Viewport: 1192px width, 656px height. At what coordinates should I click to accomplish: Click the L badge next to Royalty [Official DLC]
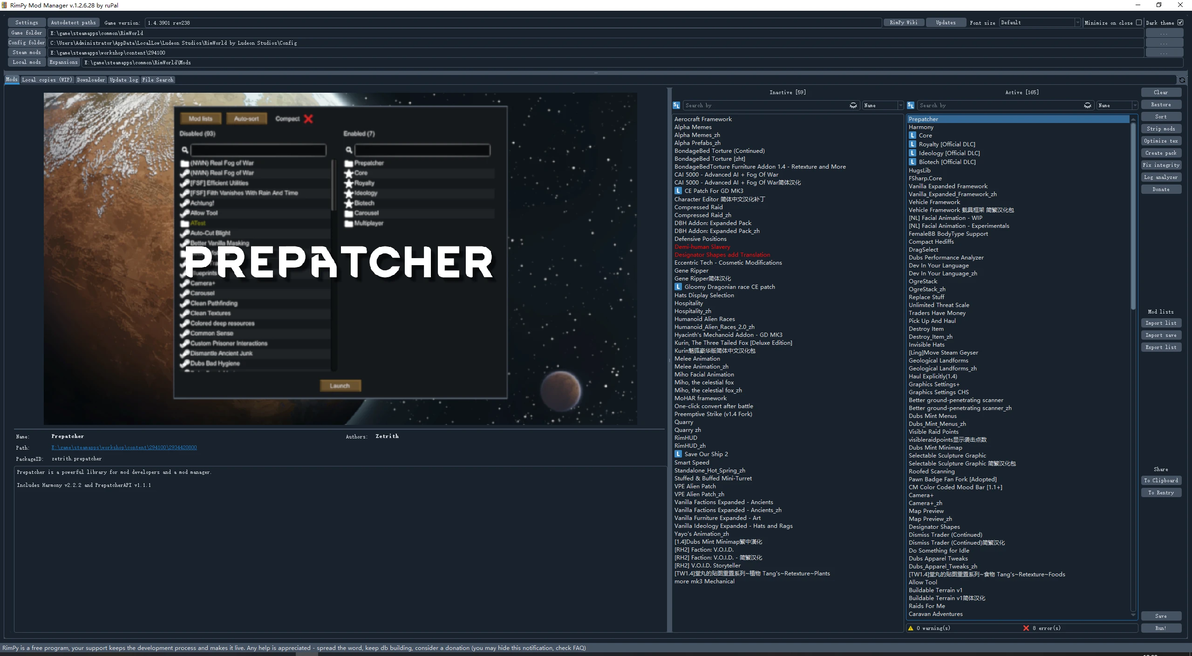tap(912, 144)
